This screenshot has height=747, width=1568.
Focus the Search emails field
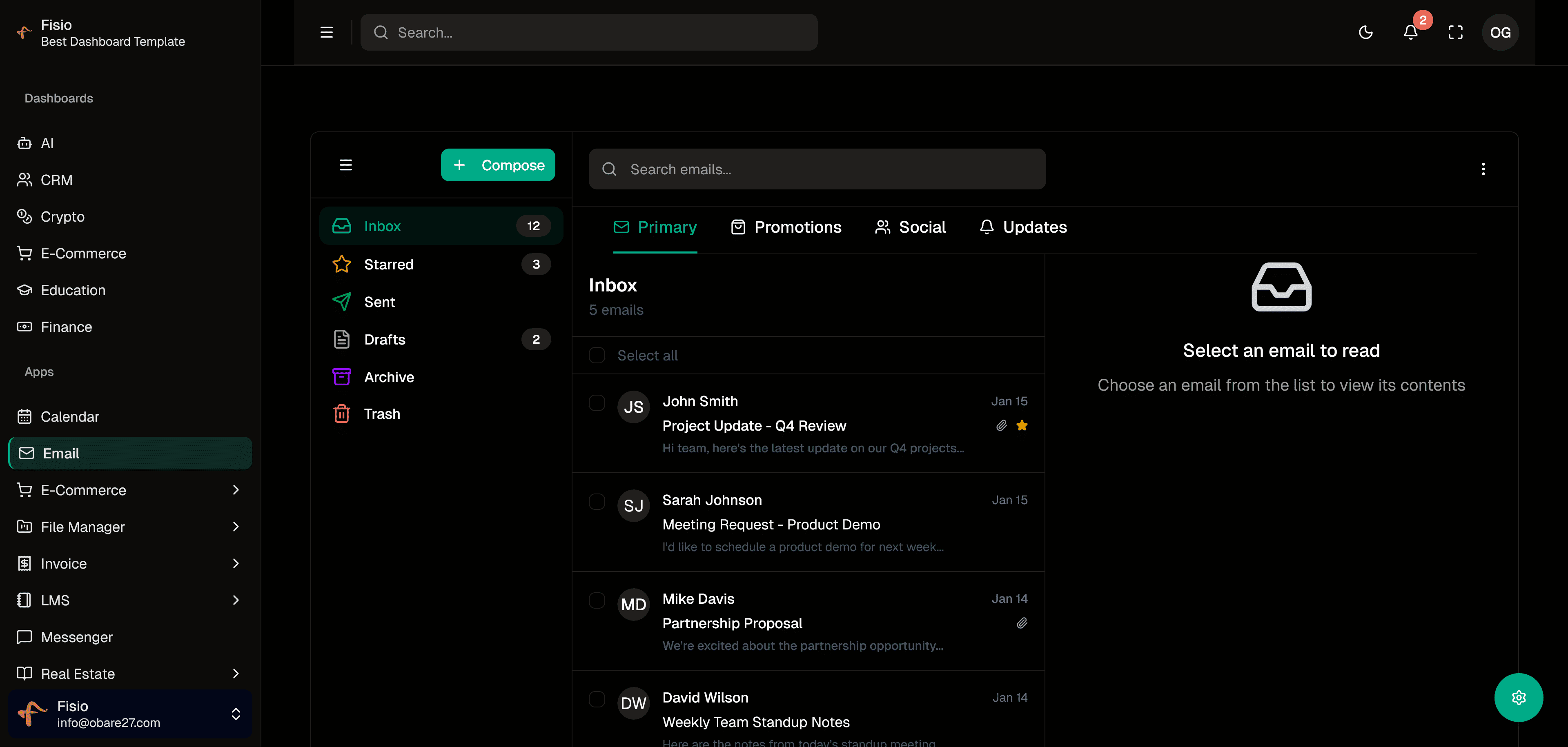pyautogui.click(x=817, y=169)
